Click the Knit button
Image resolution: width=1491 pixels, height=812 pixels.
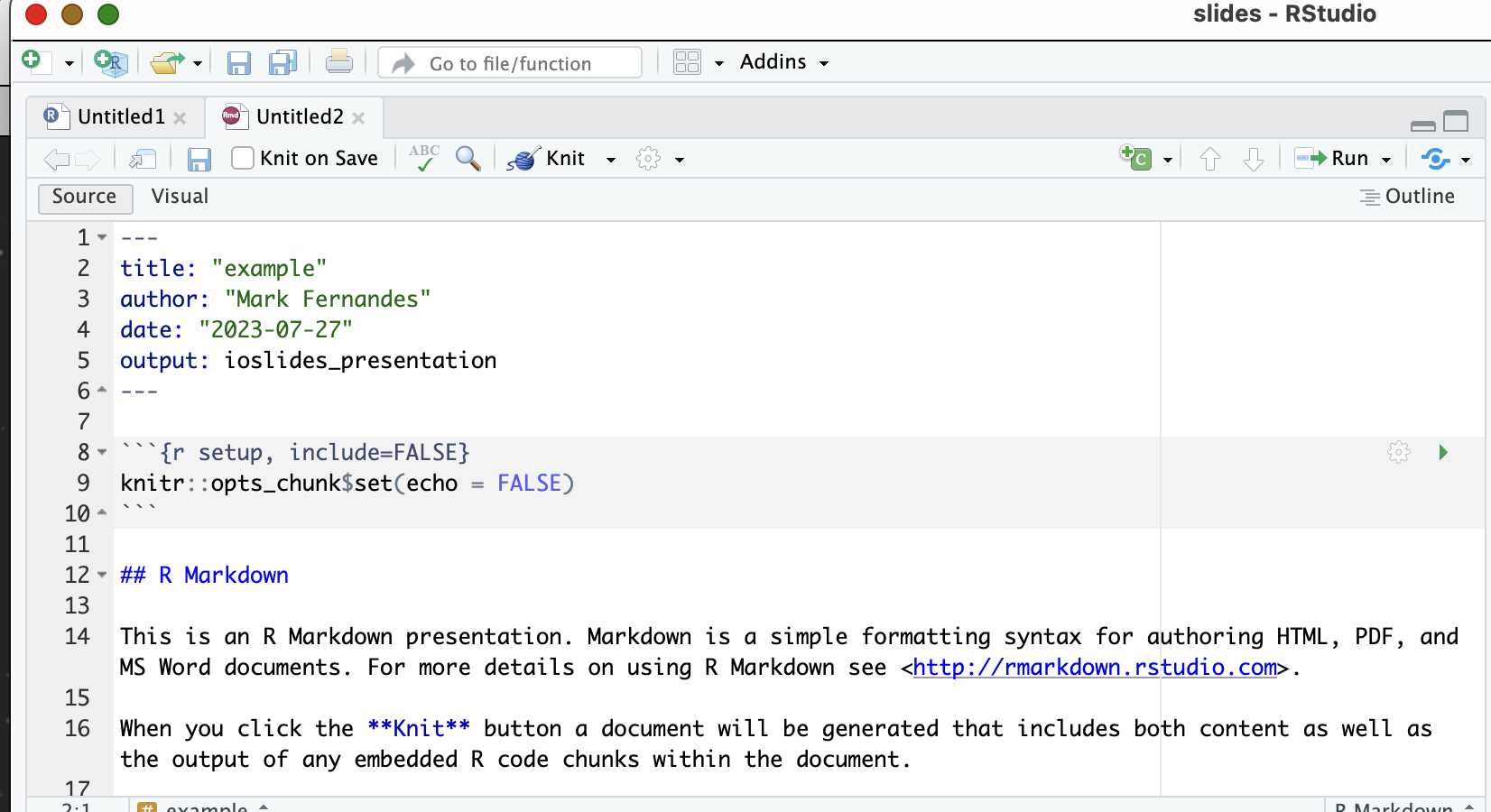coord(546,158)
